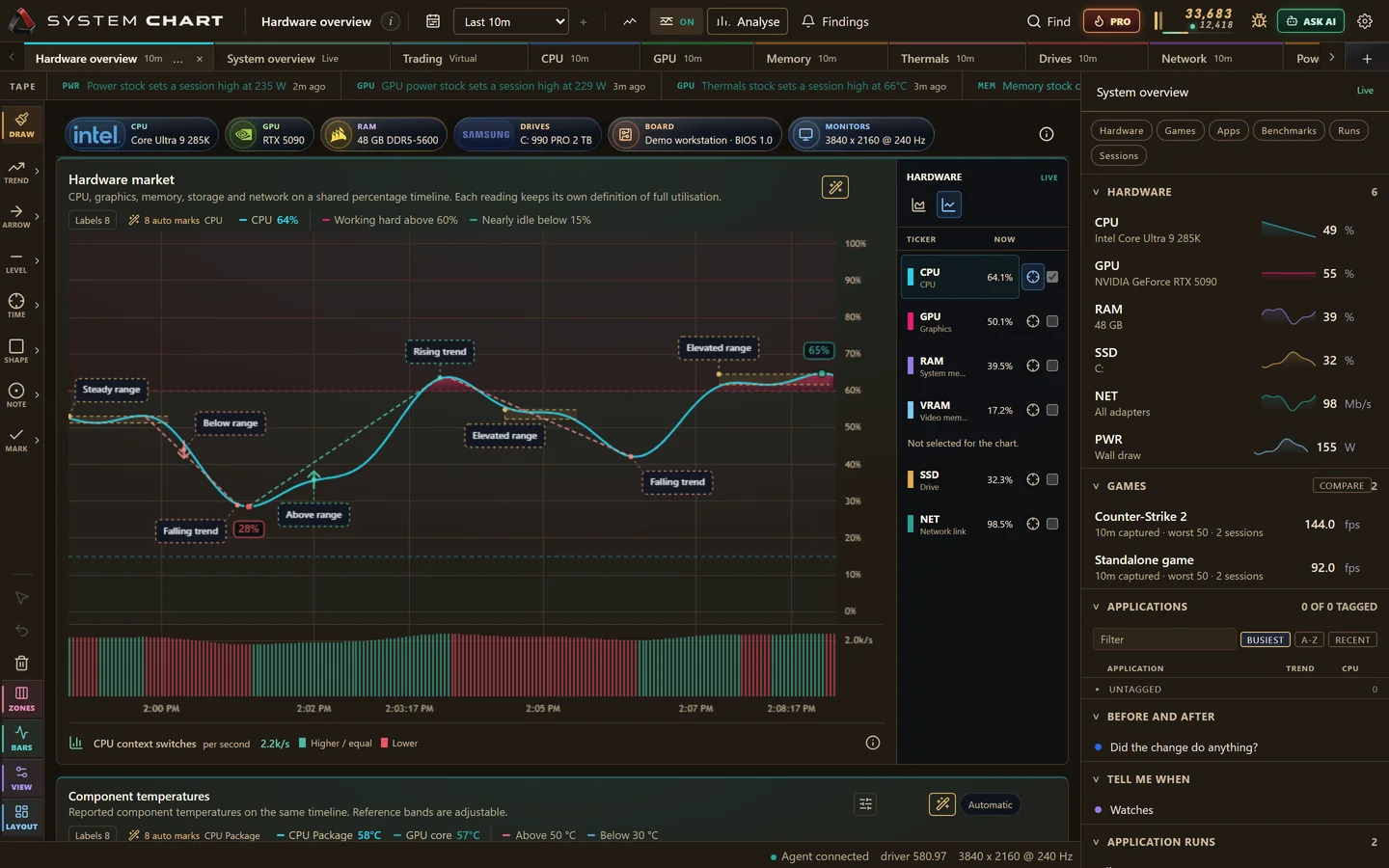Image resolution: width=1389 pixels, height=868 pixels.
Task: Open the Drives tab
Action: pos(1087,58)
